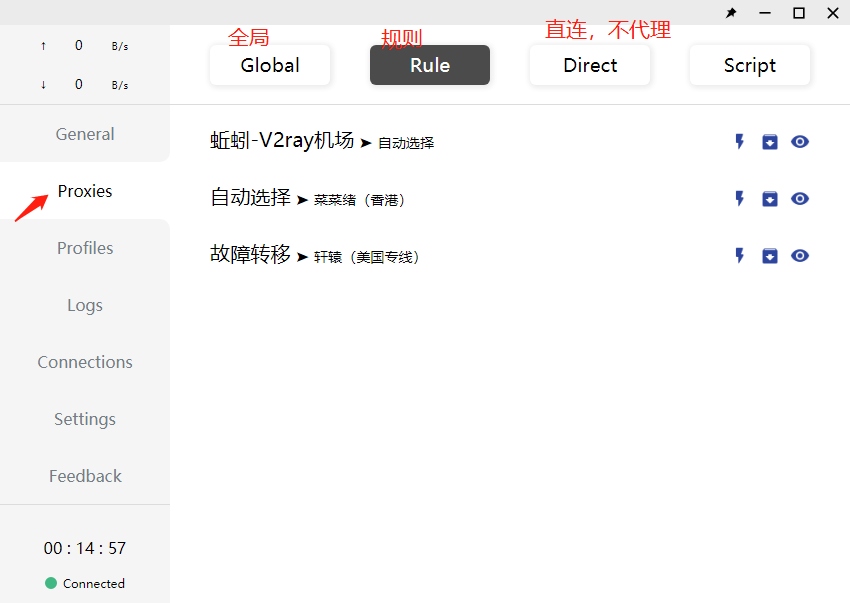Run latency test for 自动选择 group

(x=739, y=198)
